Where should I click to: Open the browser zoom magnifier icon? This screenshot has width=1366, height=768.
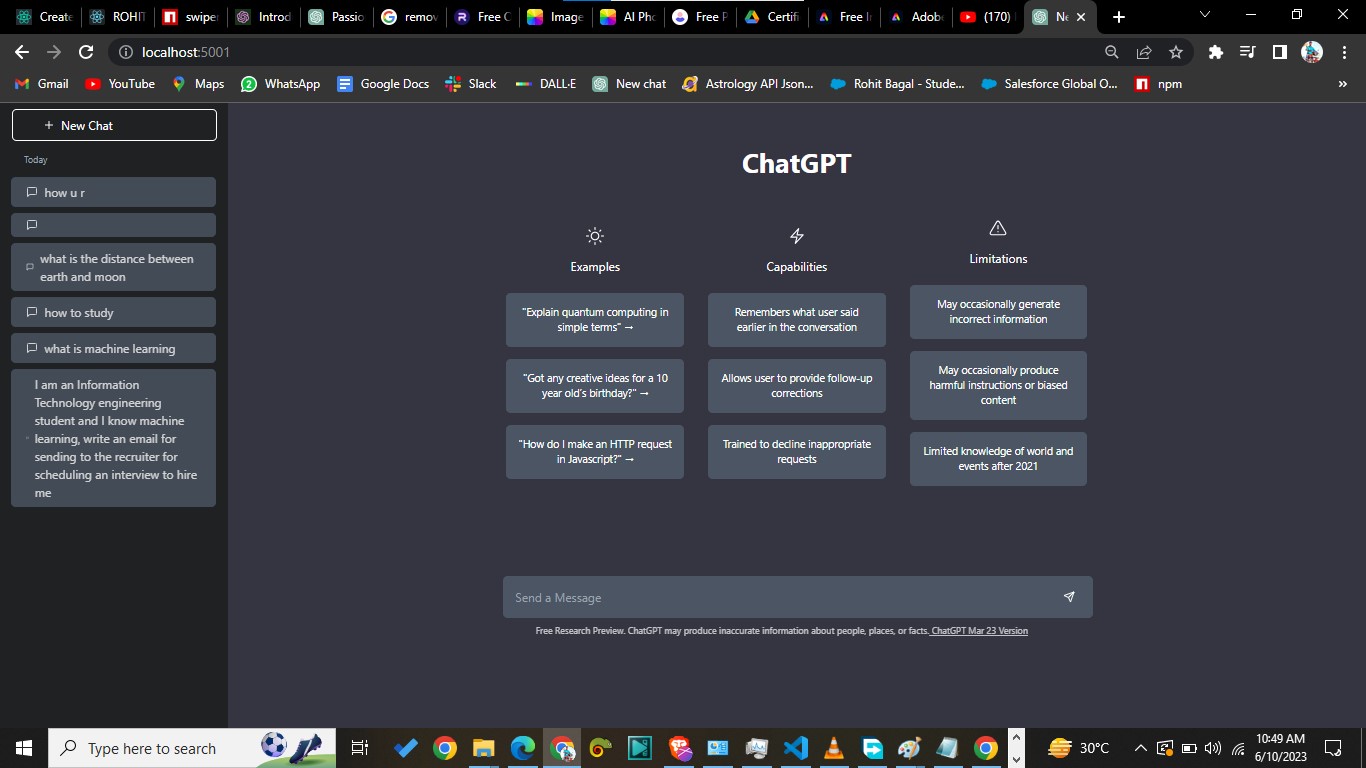(x=1112, y=52)
